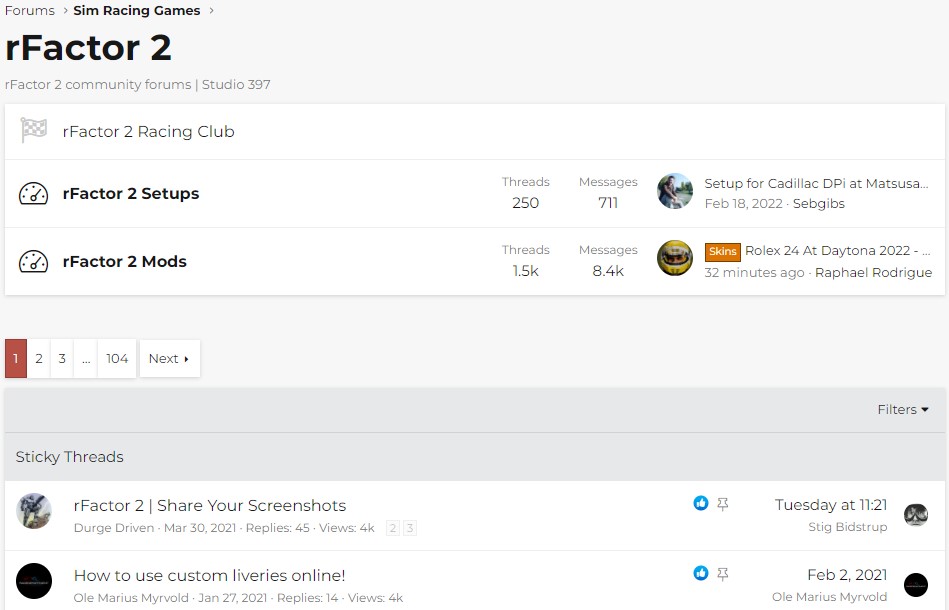The height and width of the screenshot is (610, 949).
Task: Click the pin icon on custom liveries thread
Action: (x=723, y=574)
